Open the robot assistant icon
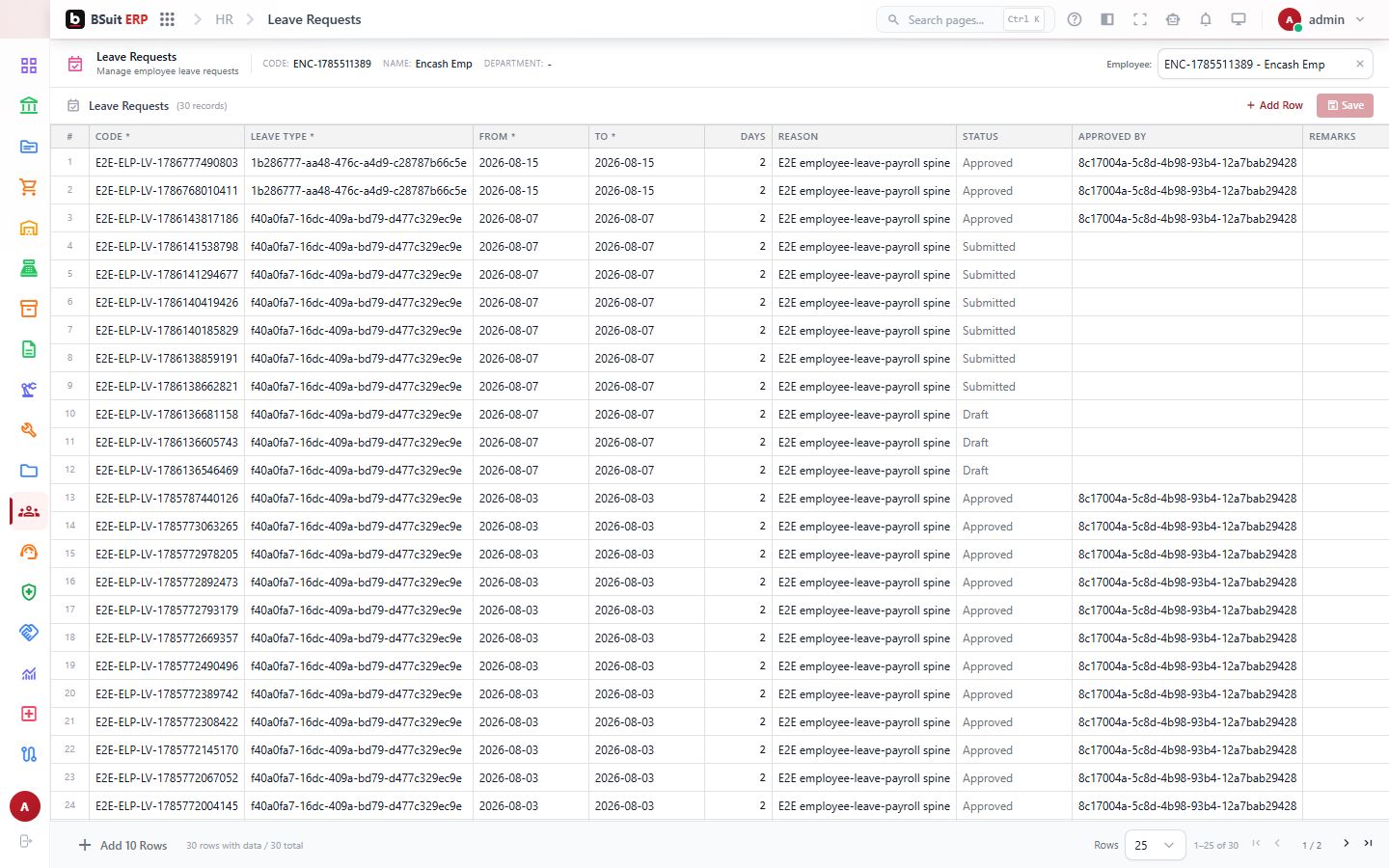1389x868 pixels. click(1173, 19)
